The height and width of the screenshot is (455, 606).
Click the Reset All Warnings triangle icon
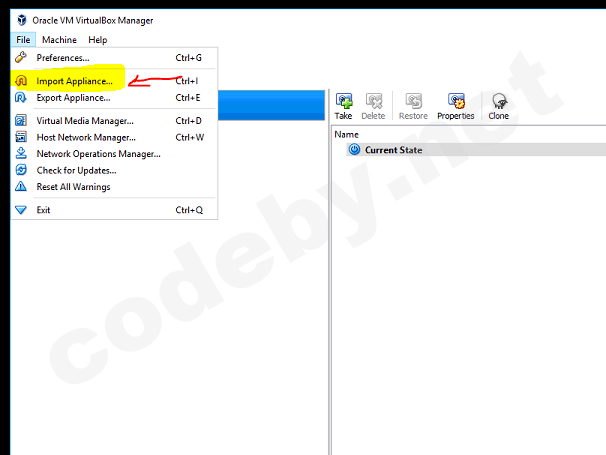point(21,187)
